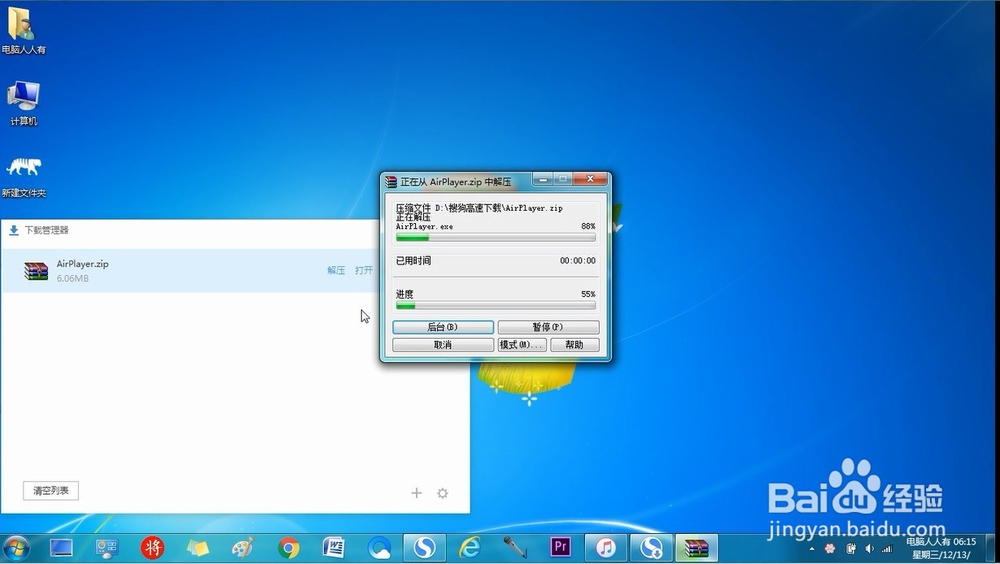This screenshot has width=1000, height=564.
Task: Switch to Sogou download manager taskbar icon
Action: 651,548
